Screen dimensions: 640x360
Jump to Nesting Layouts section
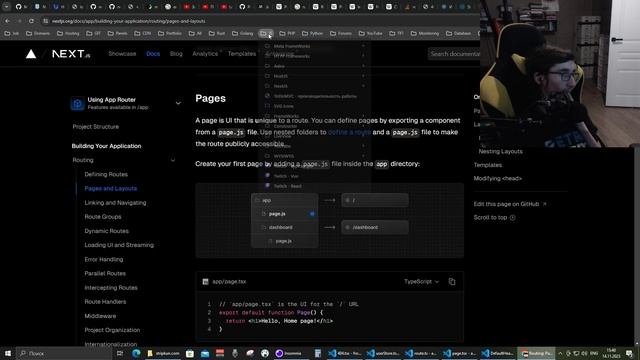pyautogui.click(x=500, y=151)
